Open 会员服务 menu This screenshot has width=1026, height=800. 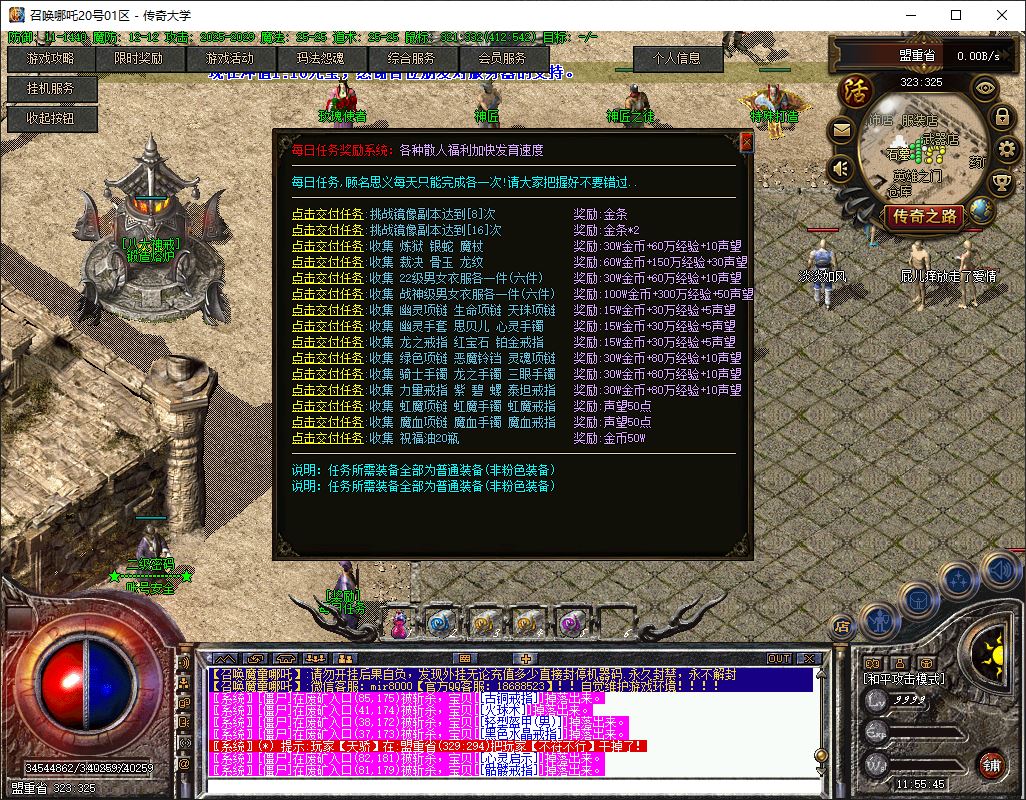[x=503, y=58]
